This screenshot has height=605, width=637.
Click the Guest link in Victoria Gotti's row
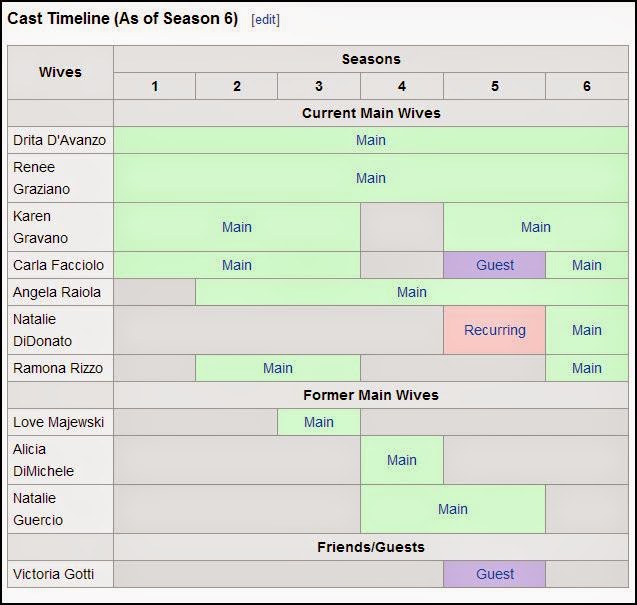[x=495, y=574]
